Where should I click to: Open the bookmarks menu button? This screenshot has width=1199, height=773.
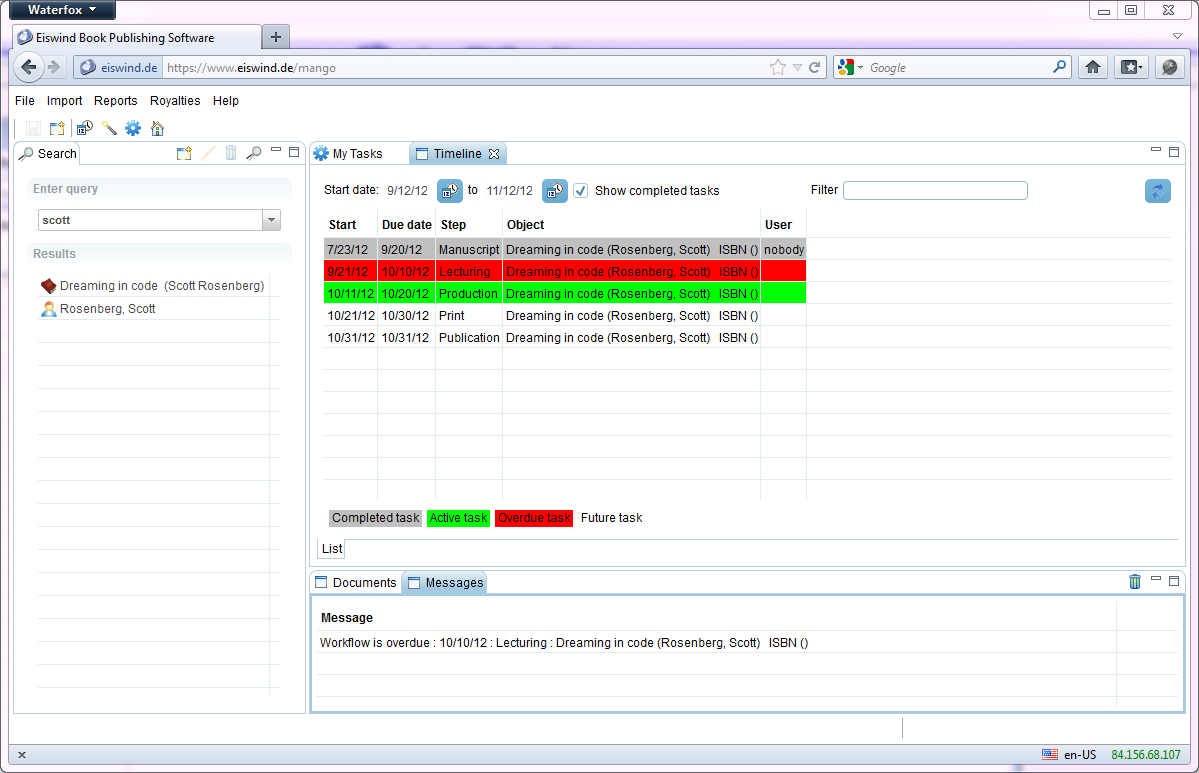click(1131, 67)
